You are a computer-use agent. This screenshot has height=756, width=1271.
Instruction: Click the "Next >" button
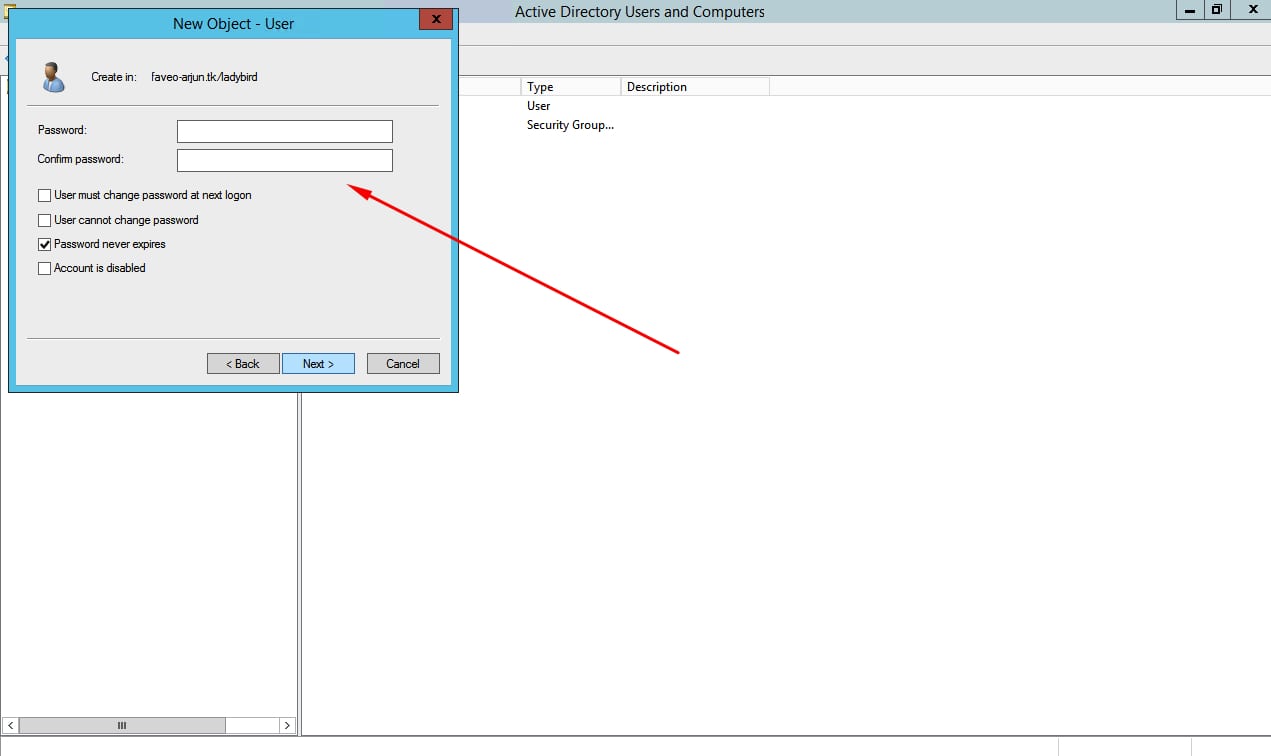click(318, 363)
